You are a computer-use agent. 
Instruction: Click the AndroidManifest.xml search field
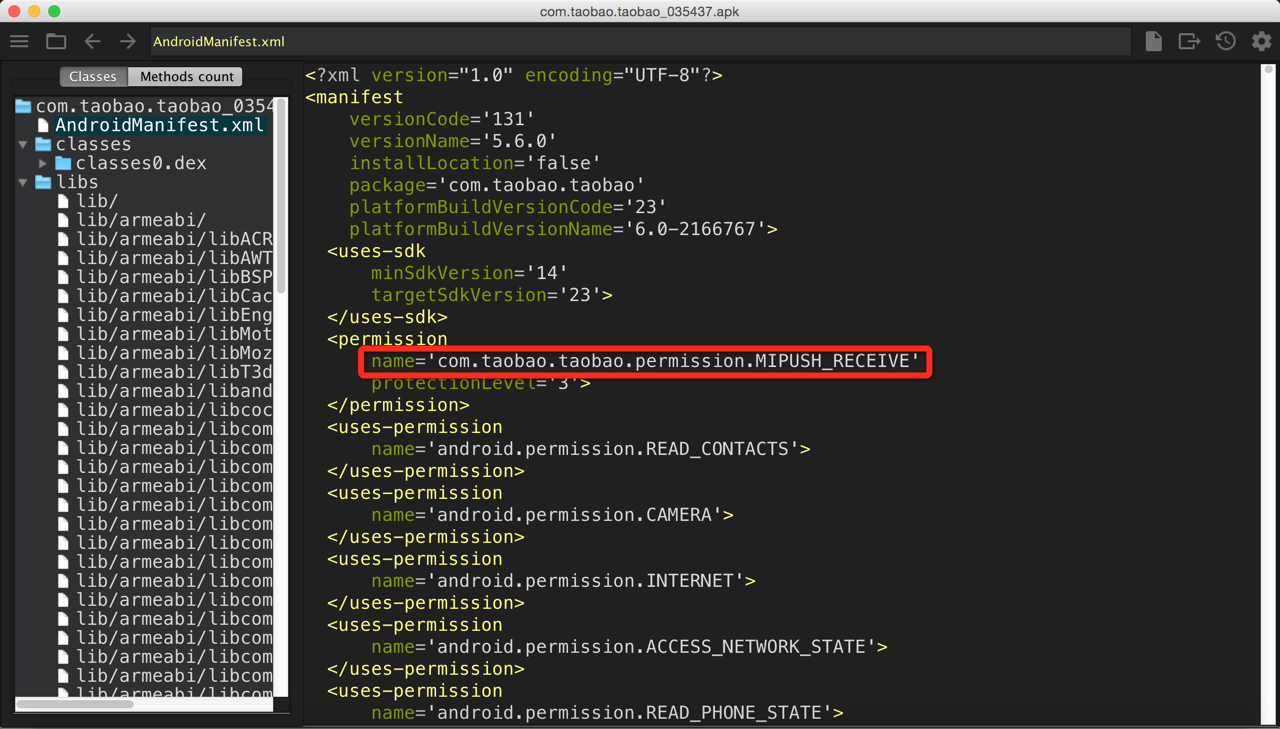click(640, 42)
